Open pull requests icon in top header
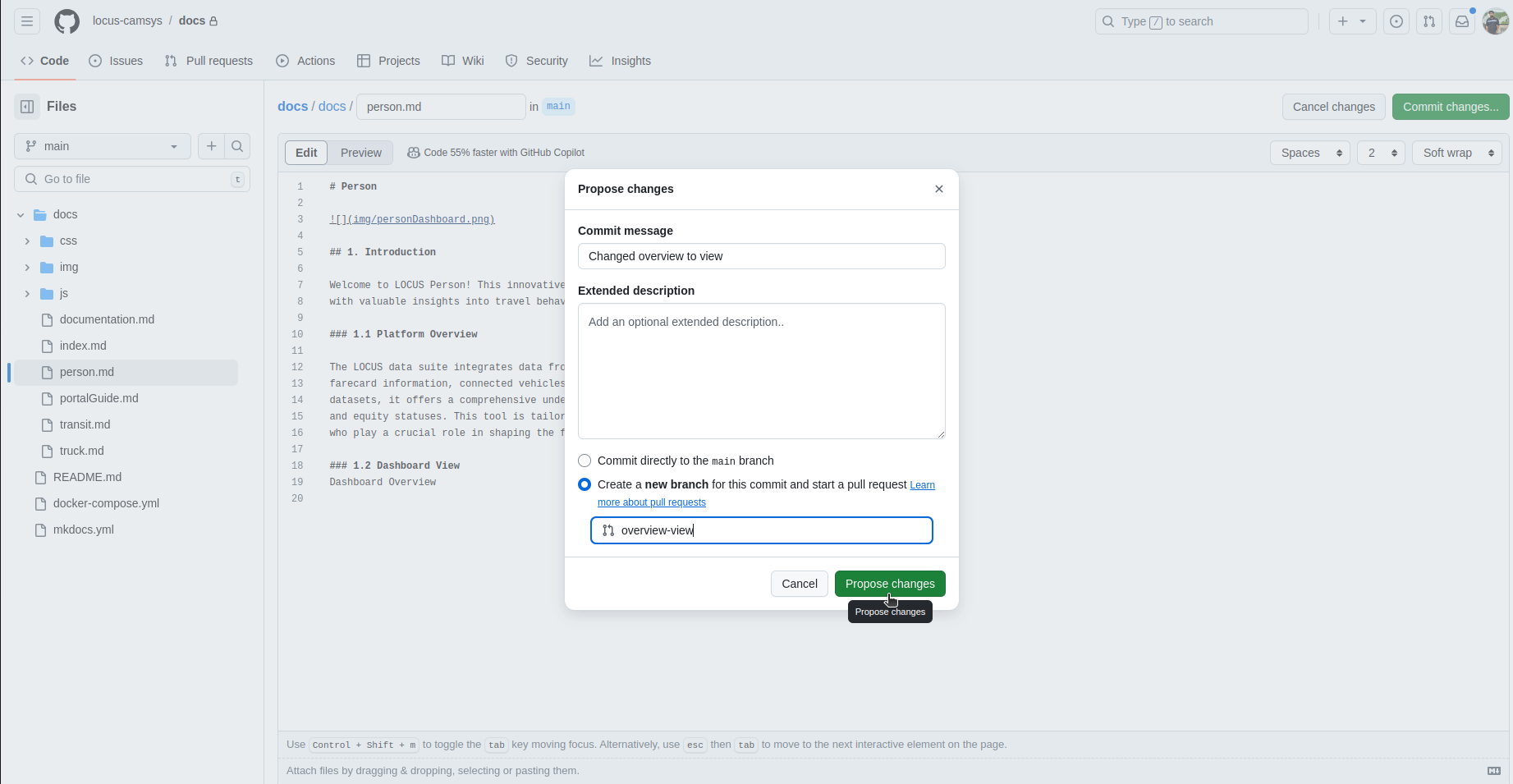The height and width of the screenshot is (784, 1513). coord(1429,21)
